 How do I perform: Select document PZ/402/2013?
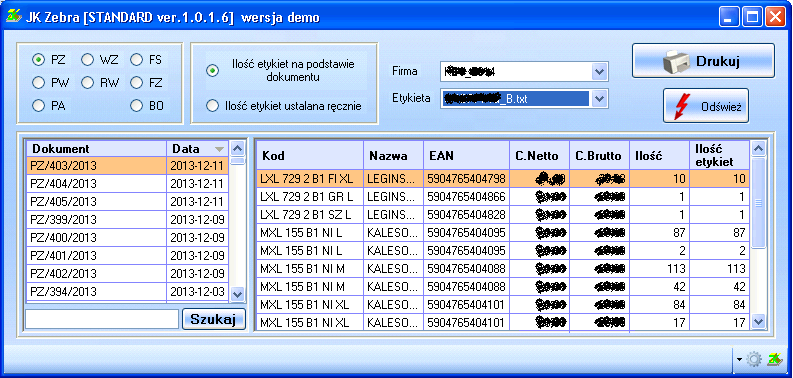(127, 274)
